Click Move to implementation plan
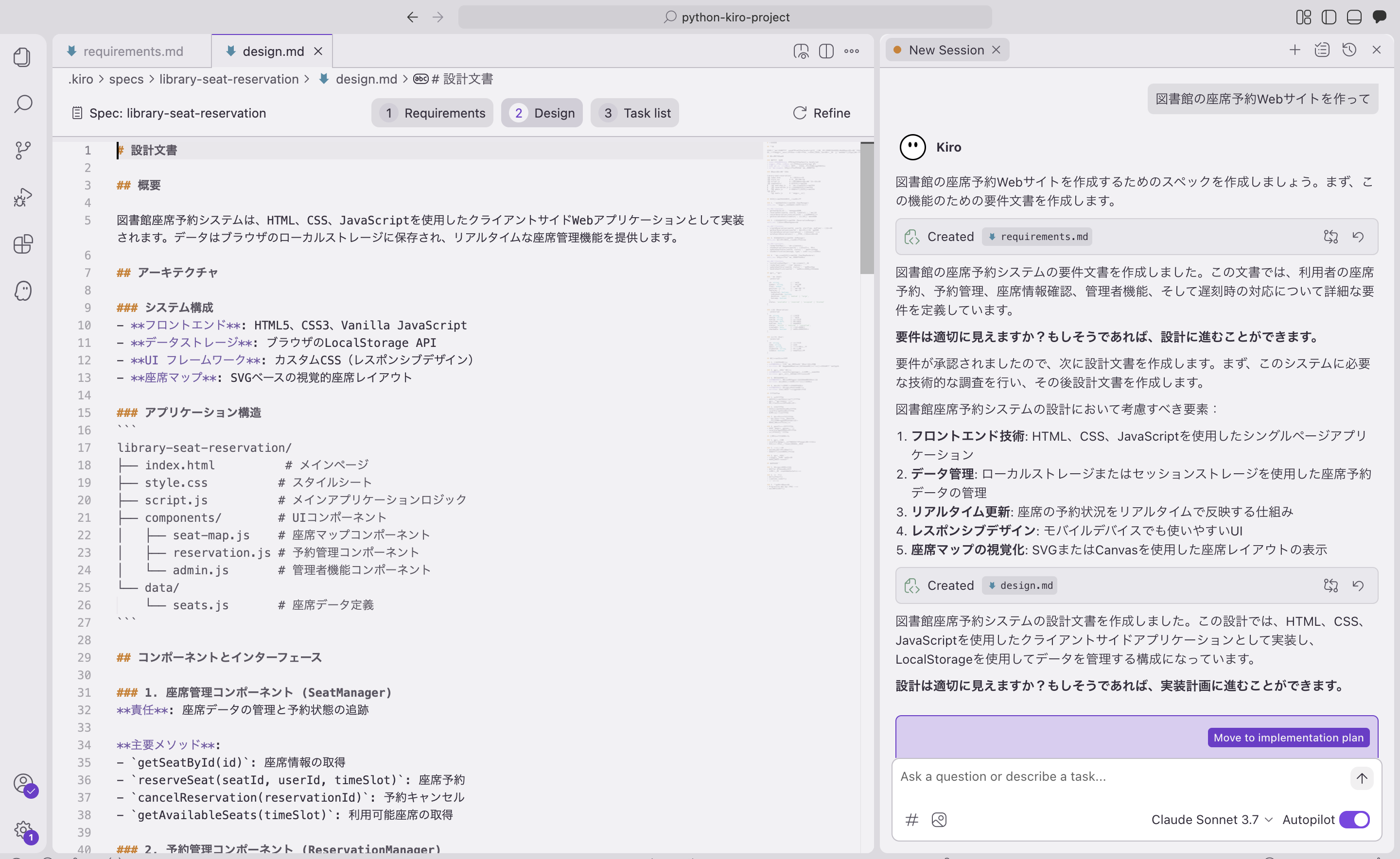 (x=1288, y=738)
